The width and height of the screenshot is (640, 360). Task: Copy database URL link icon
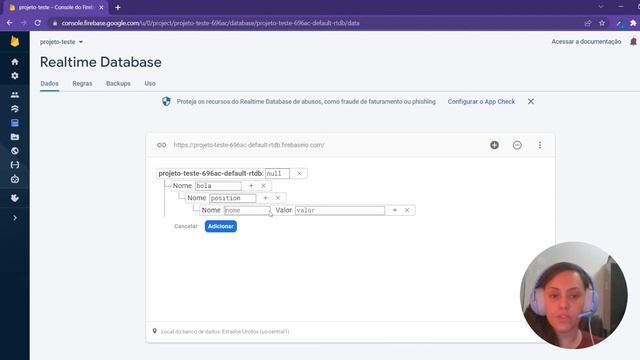point(162,145)
